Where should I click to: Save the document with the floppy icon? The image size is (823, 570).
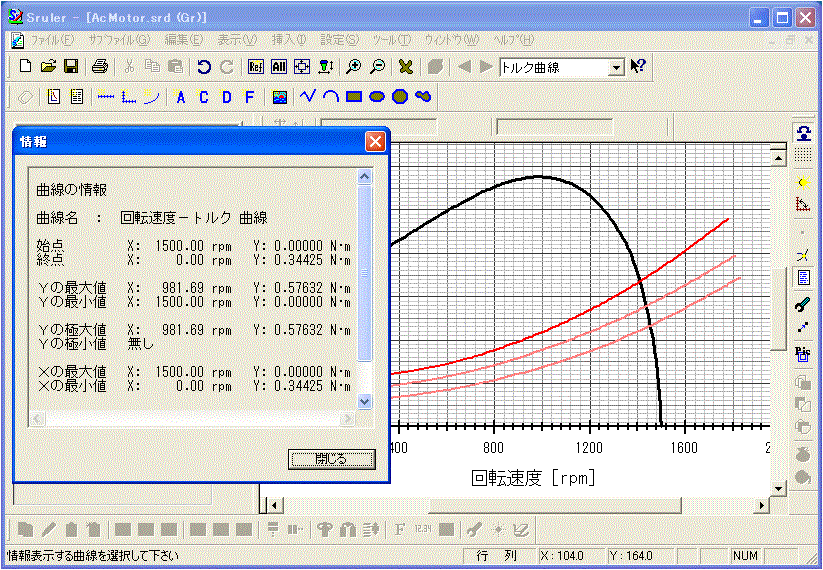tap(71, 67)
